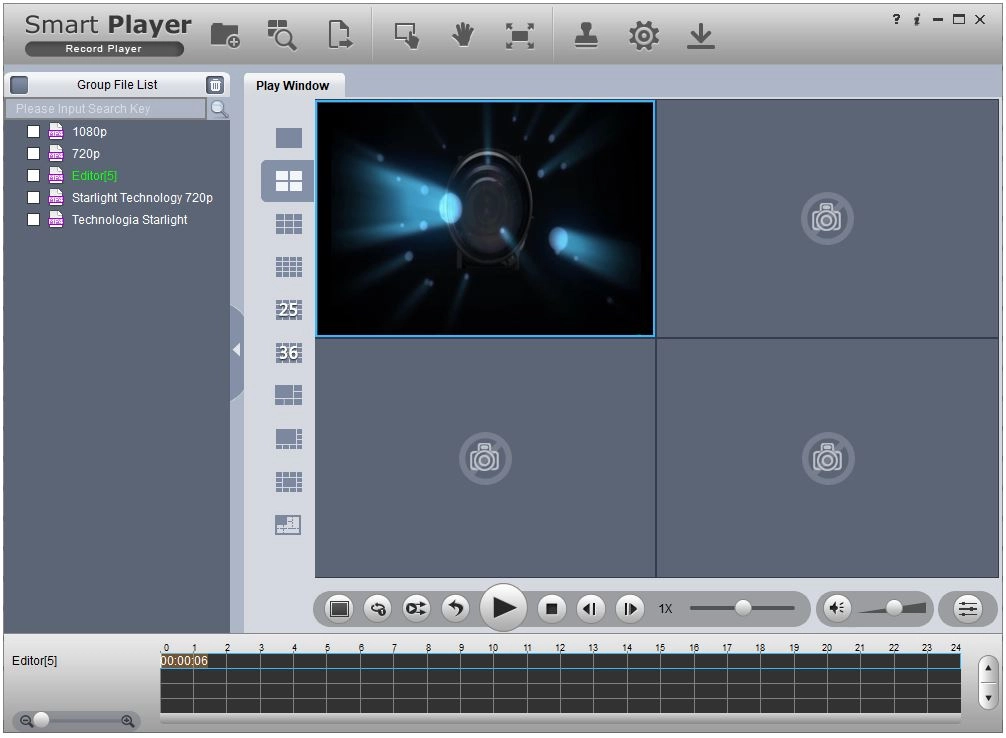Click the export file icon
1006x738 pixels.
(340, 35)
